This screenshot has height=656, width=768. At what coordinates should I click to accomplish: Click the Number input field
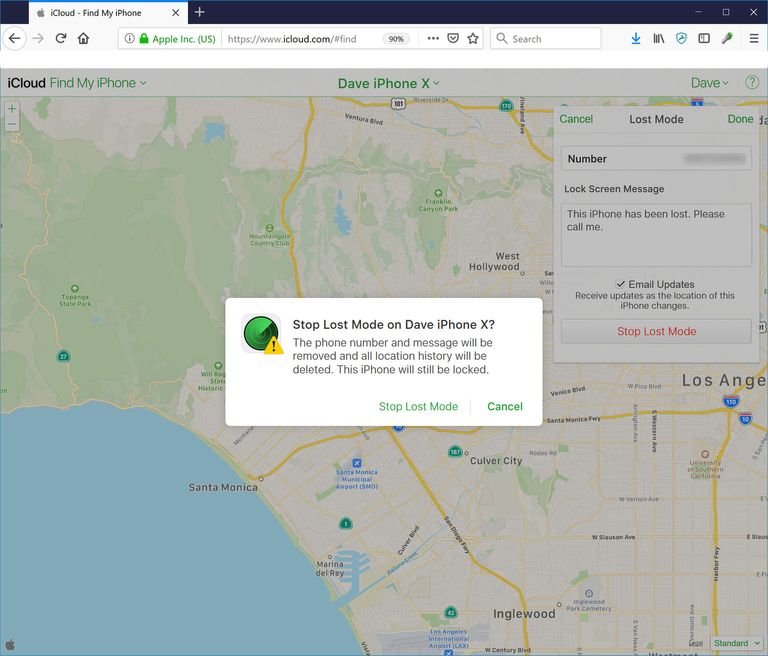click(x=656, y=158)
